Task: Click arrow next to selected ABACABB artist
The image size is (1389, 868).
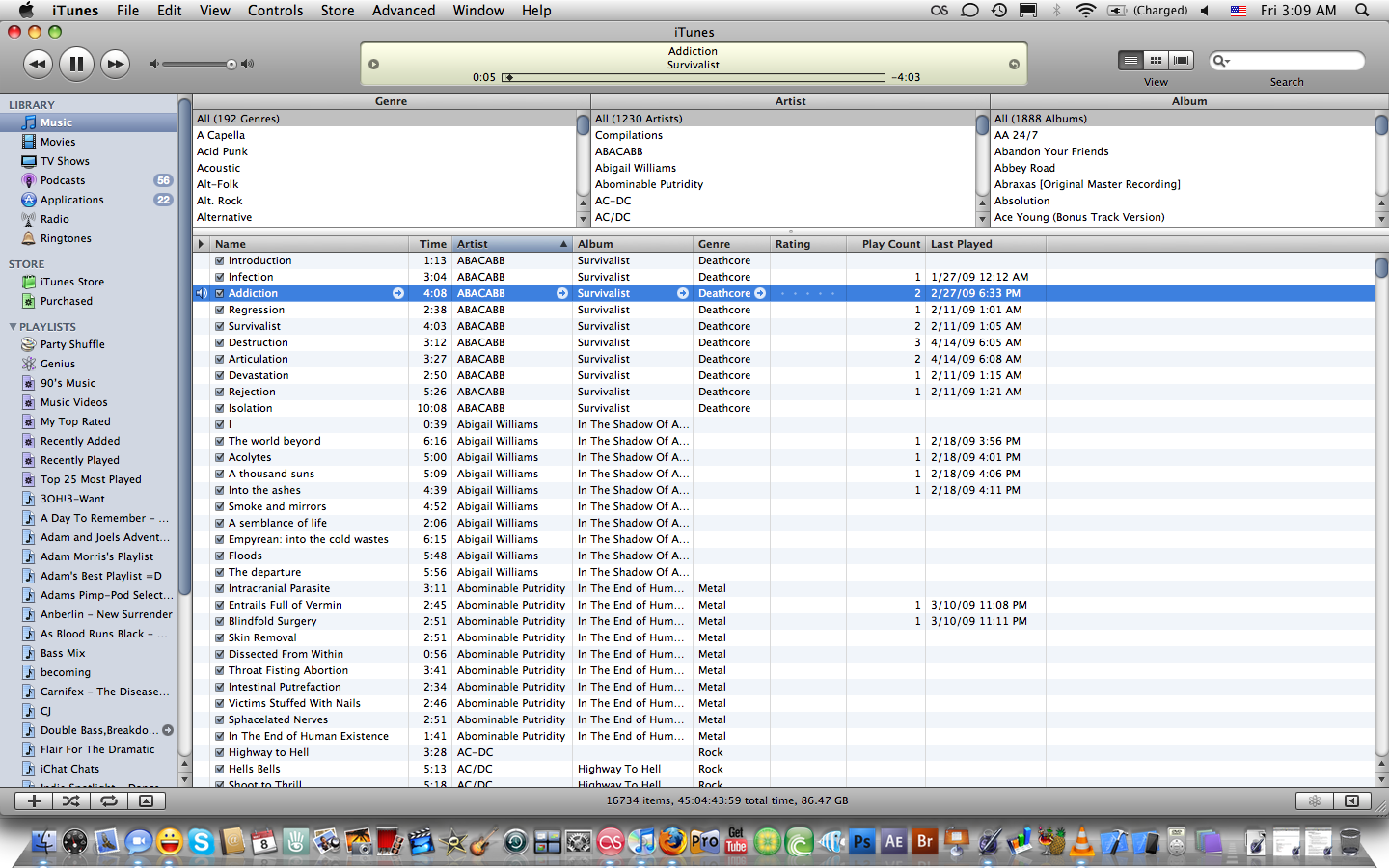Action: pyautogui.click(x=562, y=293)
